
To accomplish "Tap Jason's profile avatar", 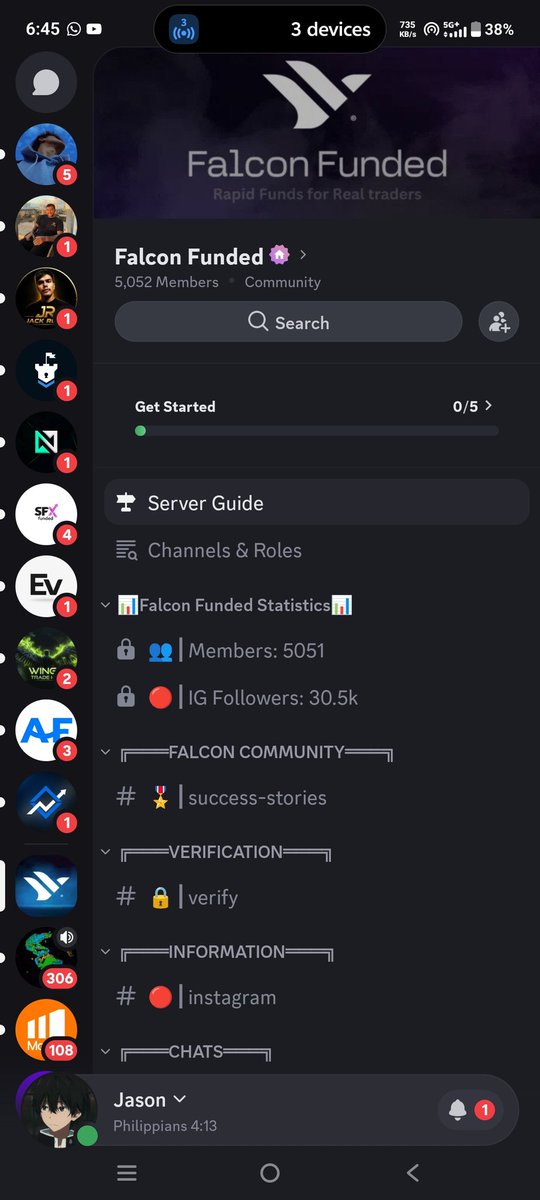I will [x=59, y=1110].
